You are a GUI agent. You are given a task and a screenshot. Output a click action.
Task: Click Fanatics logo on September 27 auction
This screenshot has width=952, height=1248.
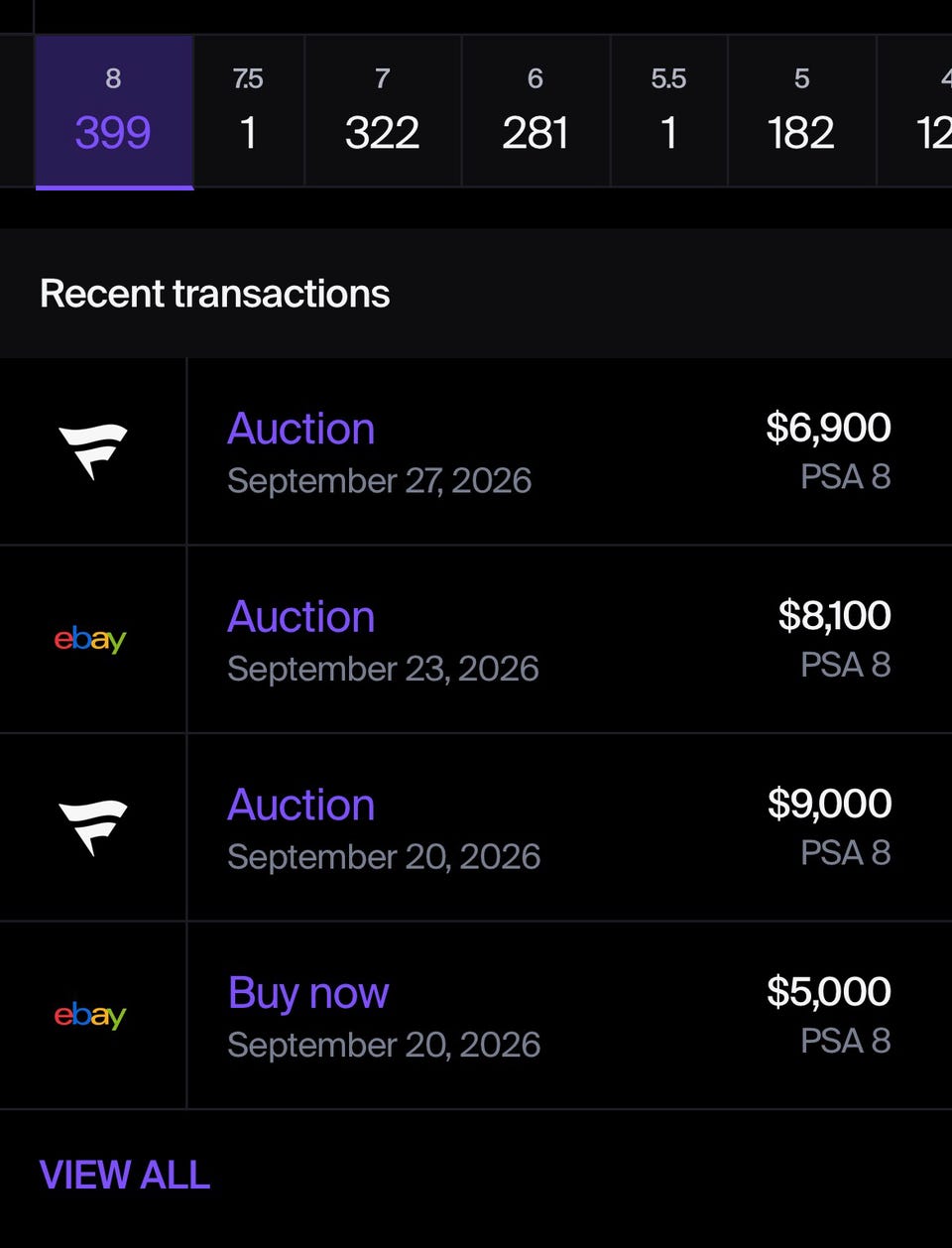(92, 451)
